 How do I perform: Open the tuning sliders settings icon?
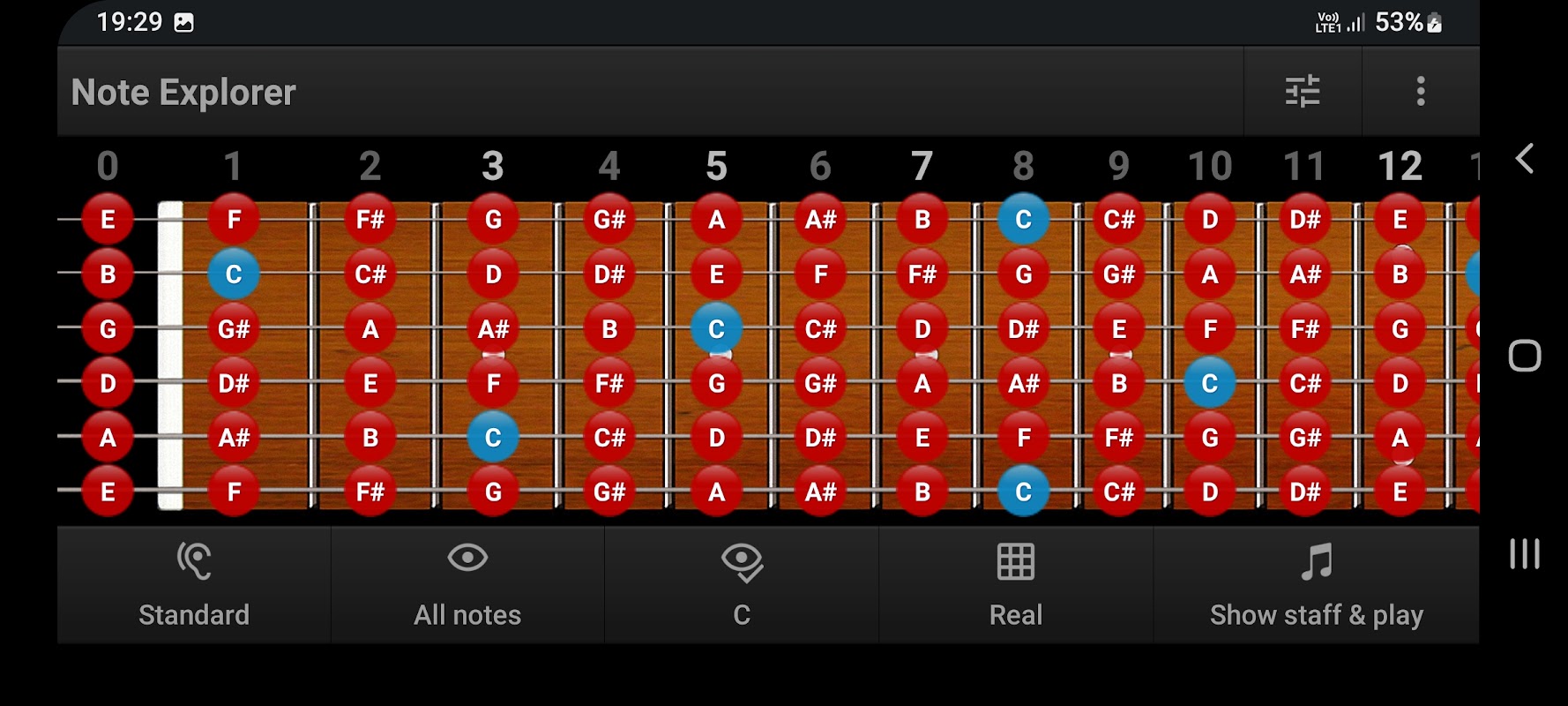[1302, 91]
